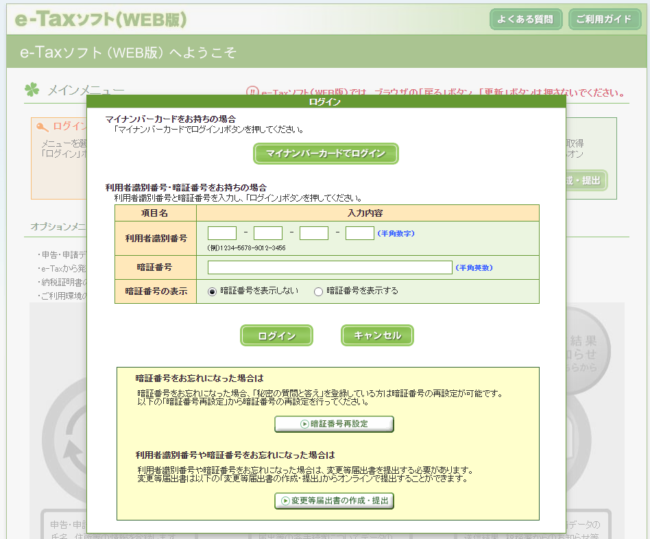Open ご利用ガイド in the header

(604, 19)
